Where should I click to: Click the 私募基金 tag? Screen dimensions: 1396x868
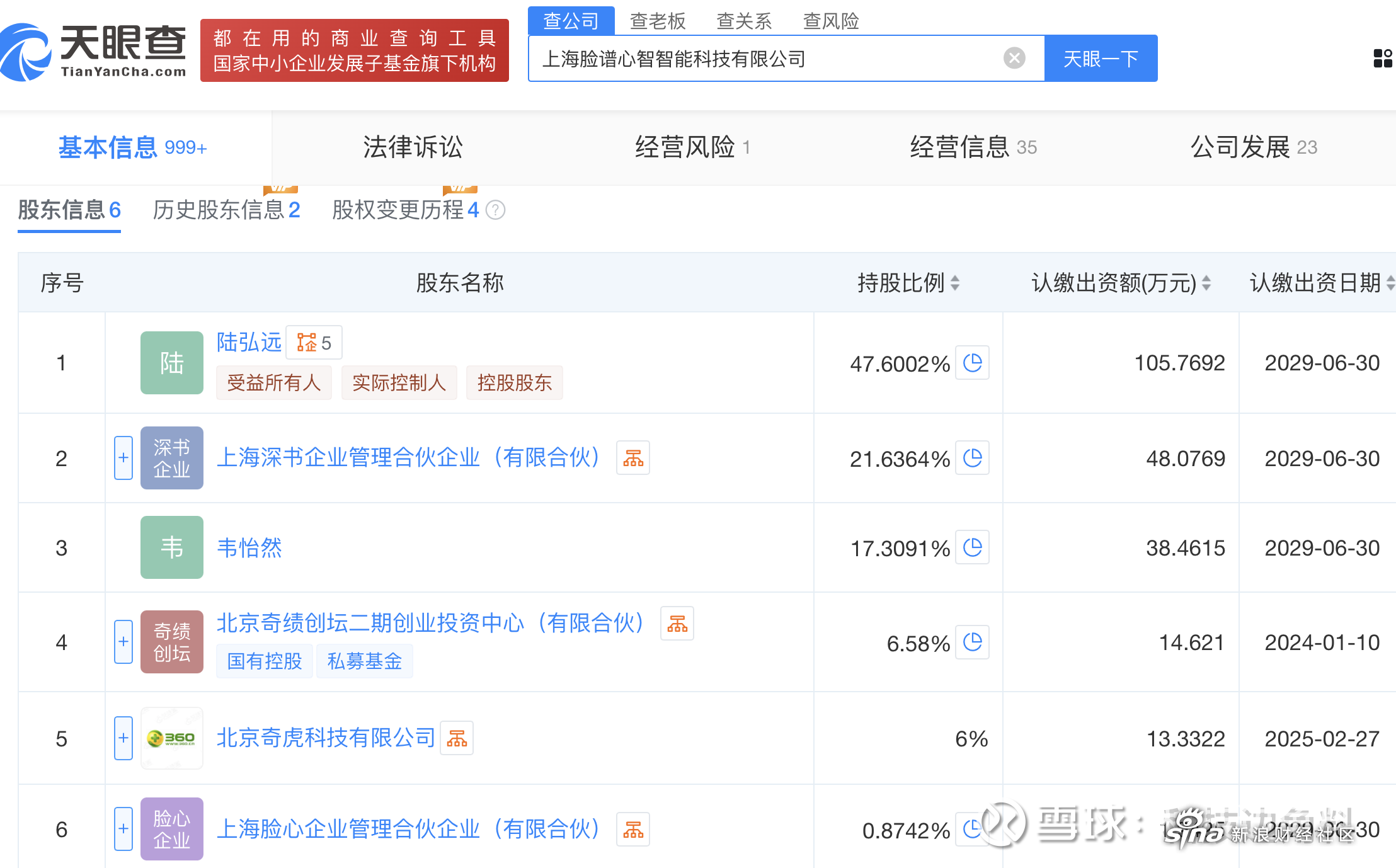364,661
